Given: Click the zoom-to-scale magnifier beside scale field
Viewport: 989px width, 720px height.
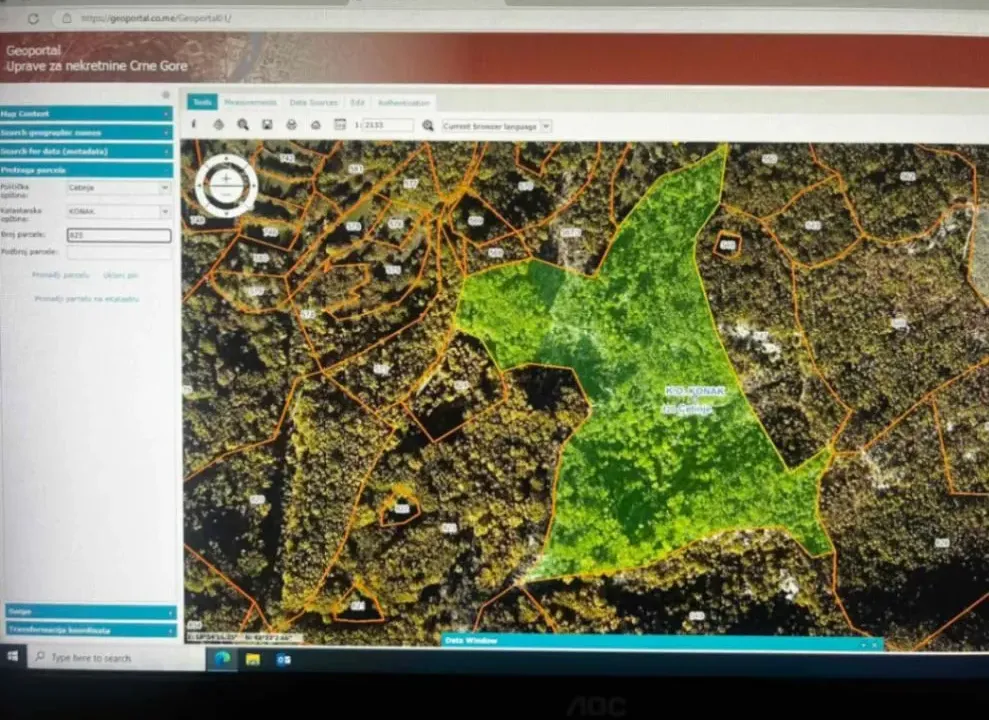Looking at the screenshot, I should tap(428, 126).
